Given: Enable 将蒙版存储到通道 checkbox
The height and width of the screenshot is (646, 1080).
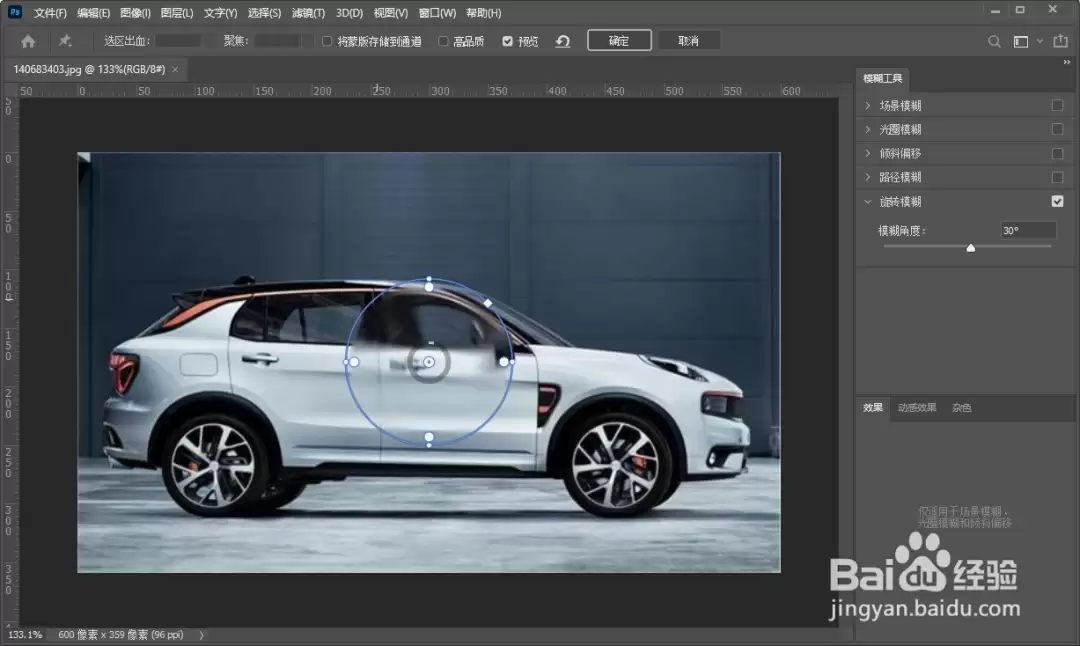Looking at the screenshot, I should click(x=327, y=41).
